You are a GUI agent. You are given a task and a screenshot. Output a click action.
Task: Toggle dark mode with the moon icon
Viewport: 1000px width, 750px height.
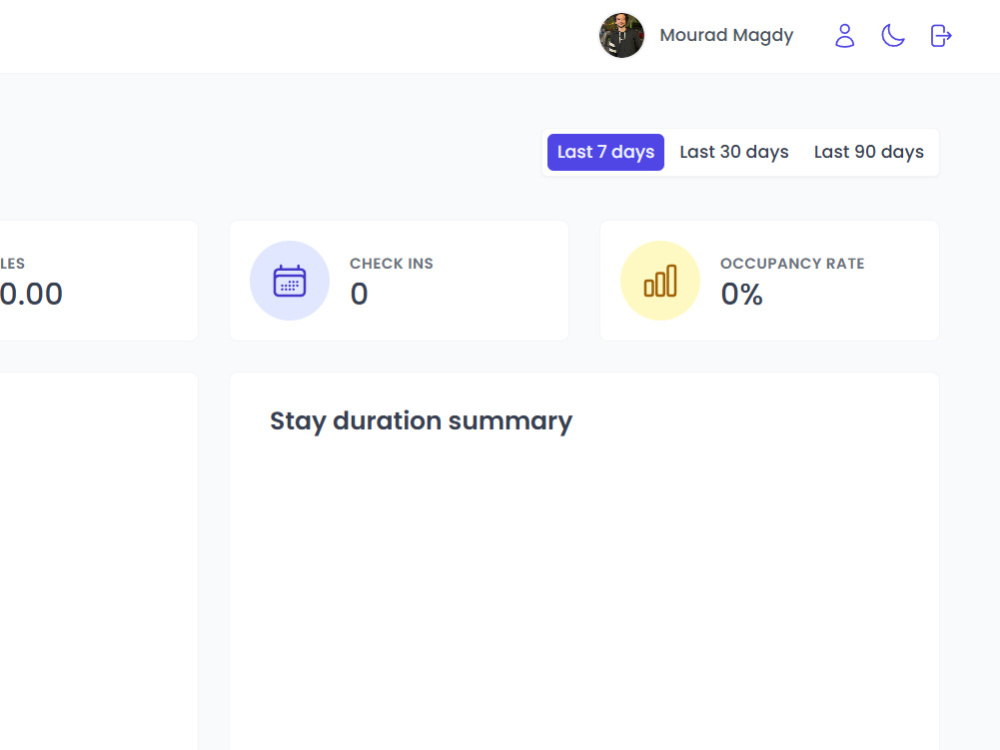tap(893, 36)
